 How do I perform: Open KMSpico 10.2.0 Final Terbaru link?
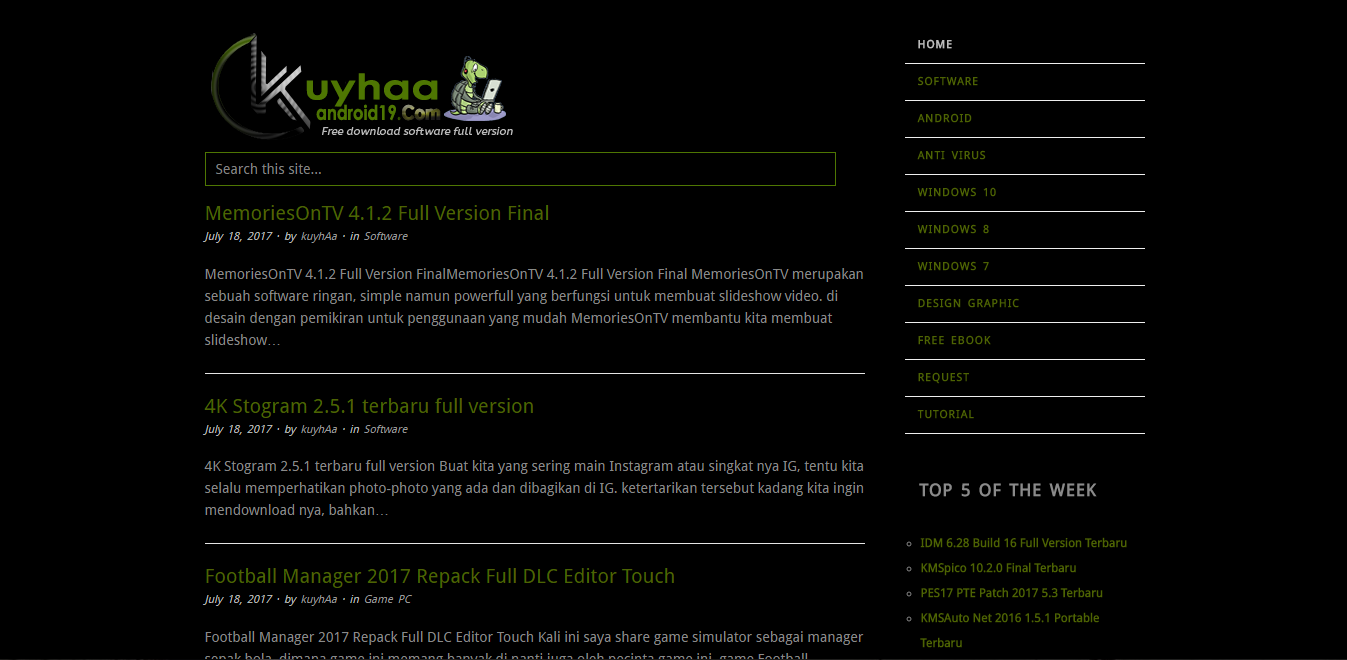point(998,568)
